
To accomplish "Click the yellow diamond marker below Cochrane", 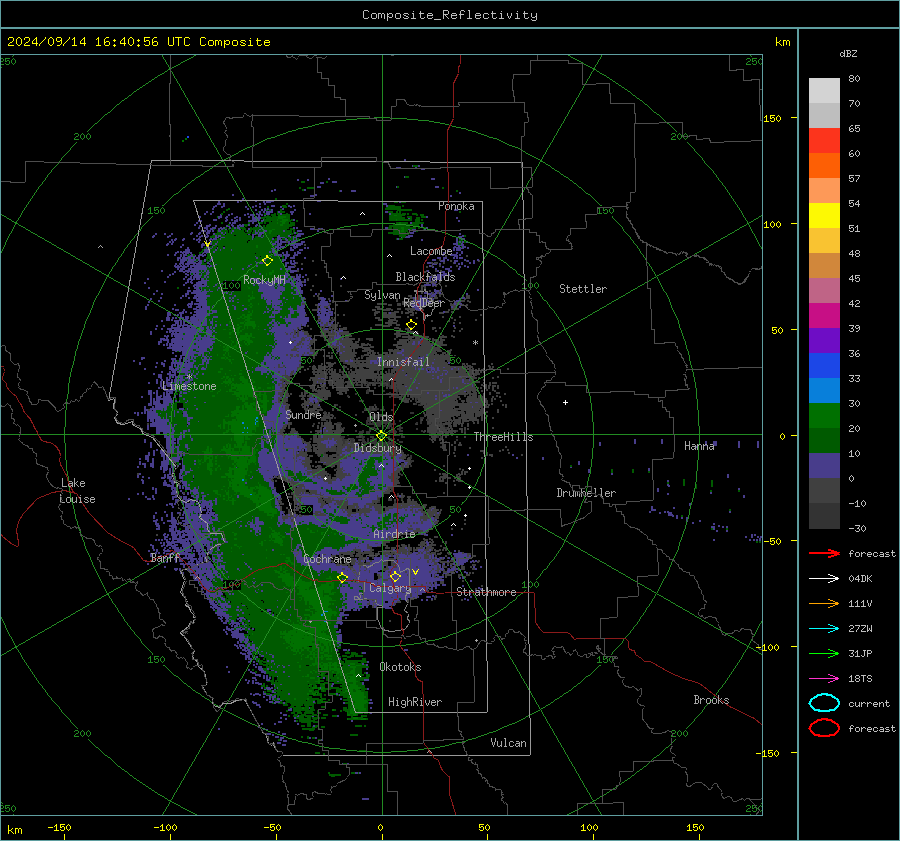I will 343,577.
